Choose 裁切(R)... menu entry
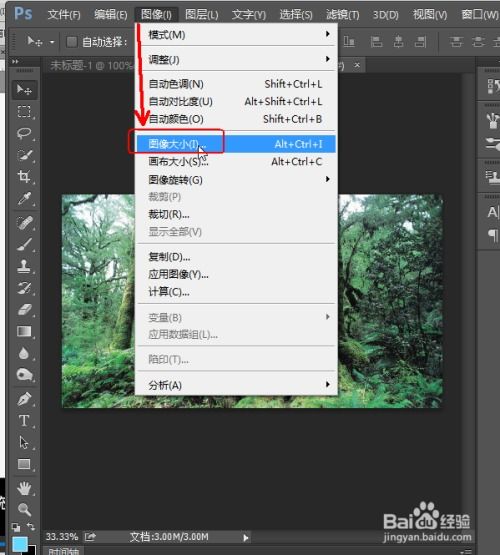 [236, 214]
